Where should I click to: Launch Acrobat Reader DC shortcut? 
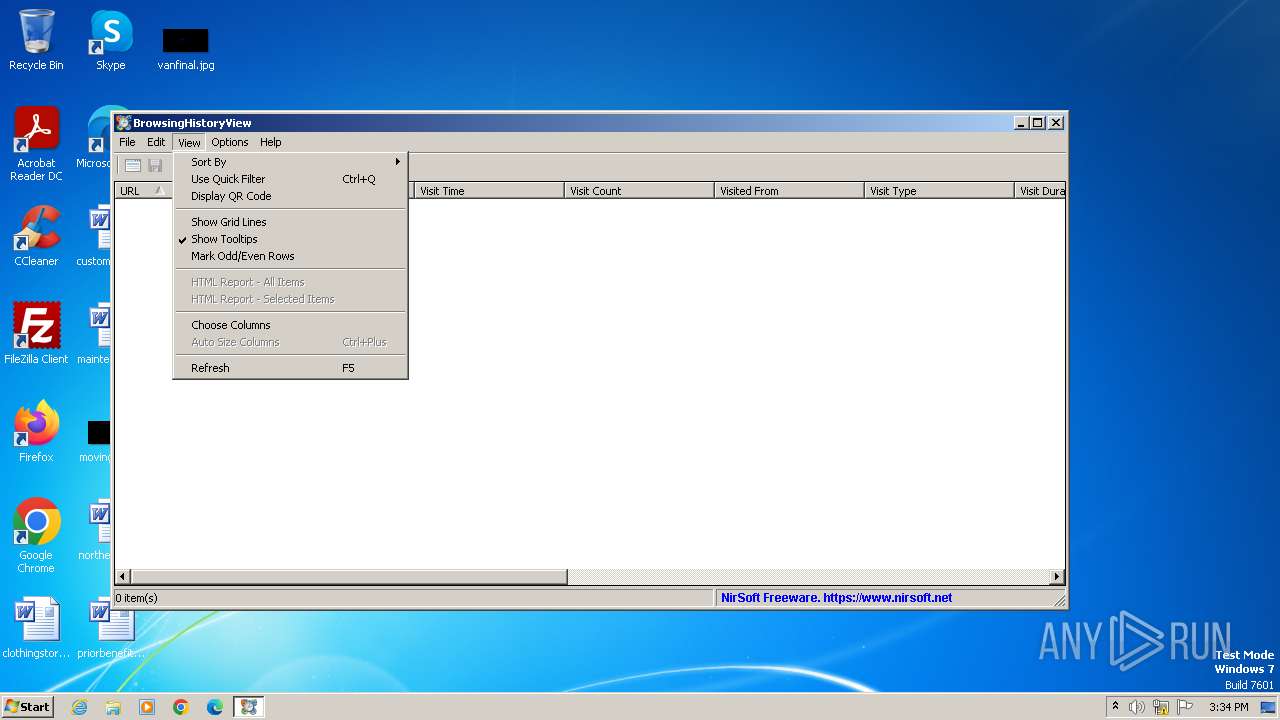(x=36, y=144)
